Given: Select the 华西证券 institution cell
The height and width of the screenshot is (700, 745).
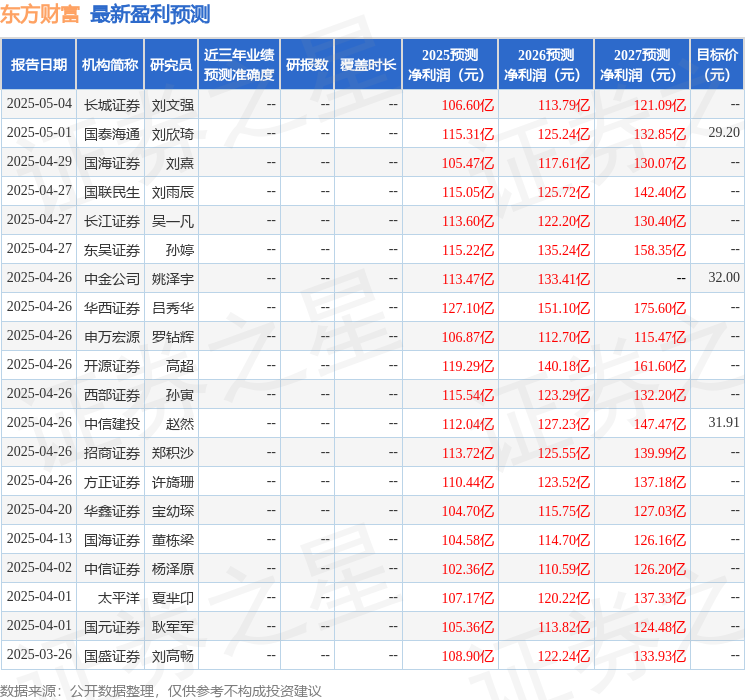Looking at the screenshot, I should pyautogui.click(x=112, y=308).
